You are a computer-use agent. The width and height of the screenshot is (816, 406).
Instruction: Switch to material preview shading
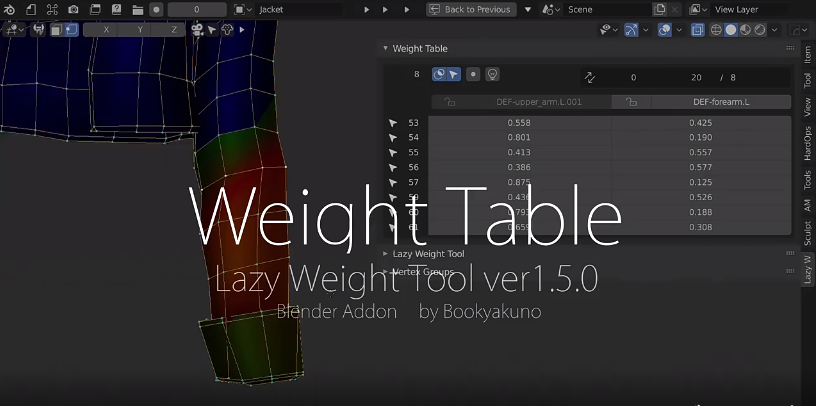(745, 30)
